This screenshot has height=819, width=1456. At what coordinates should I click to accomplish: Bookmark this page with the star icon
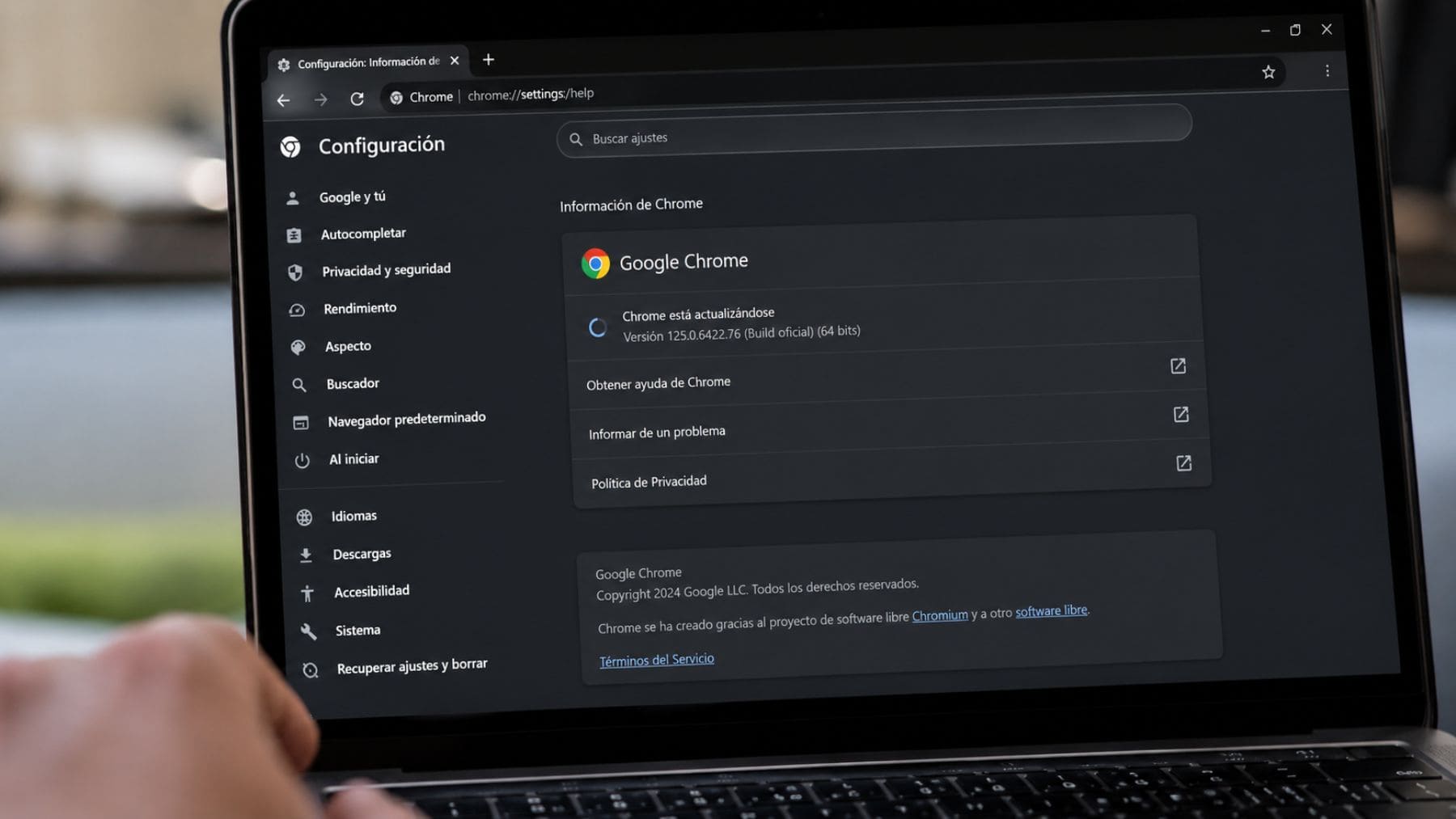pyautogui.click(x=1268, y=72)
